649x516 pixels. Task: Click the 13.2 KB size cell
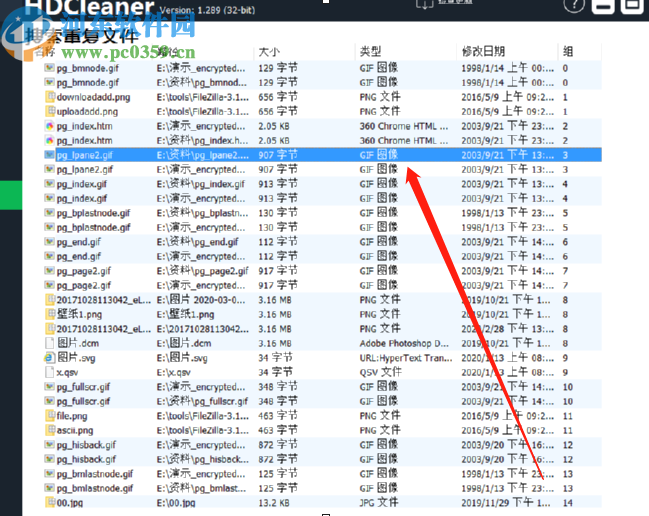274,503
